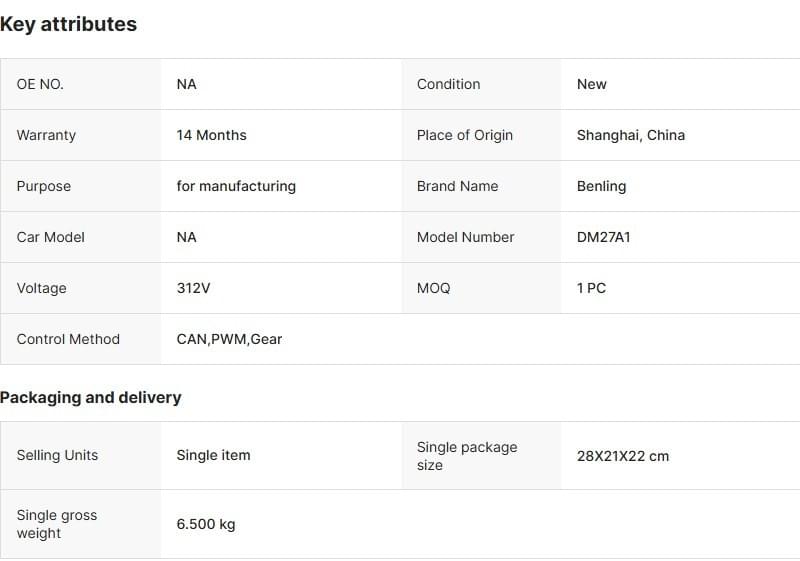Click the Control Method label
The width and height of the screenshot is (800, 561).
pyautogui.click(x=68, y=339)
